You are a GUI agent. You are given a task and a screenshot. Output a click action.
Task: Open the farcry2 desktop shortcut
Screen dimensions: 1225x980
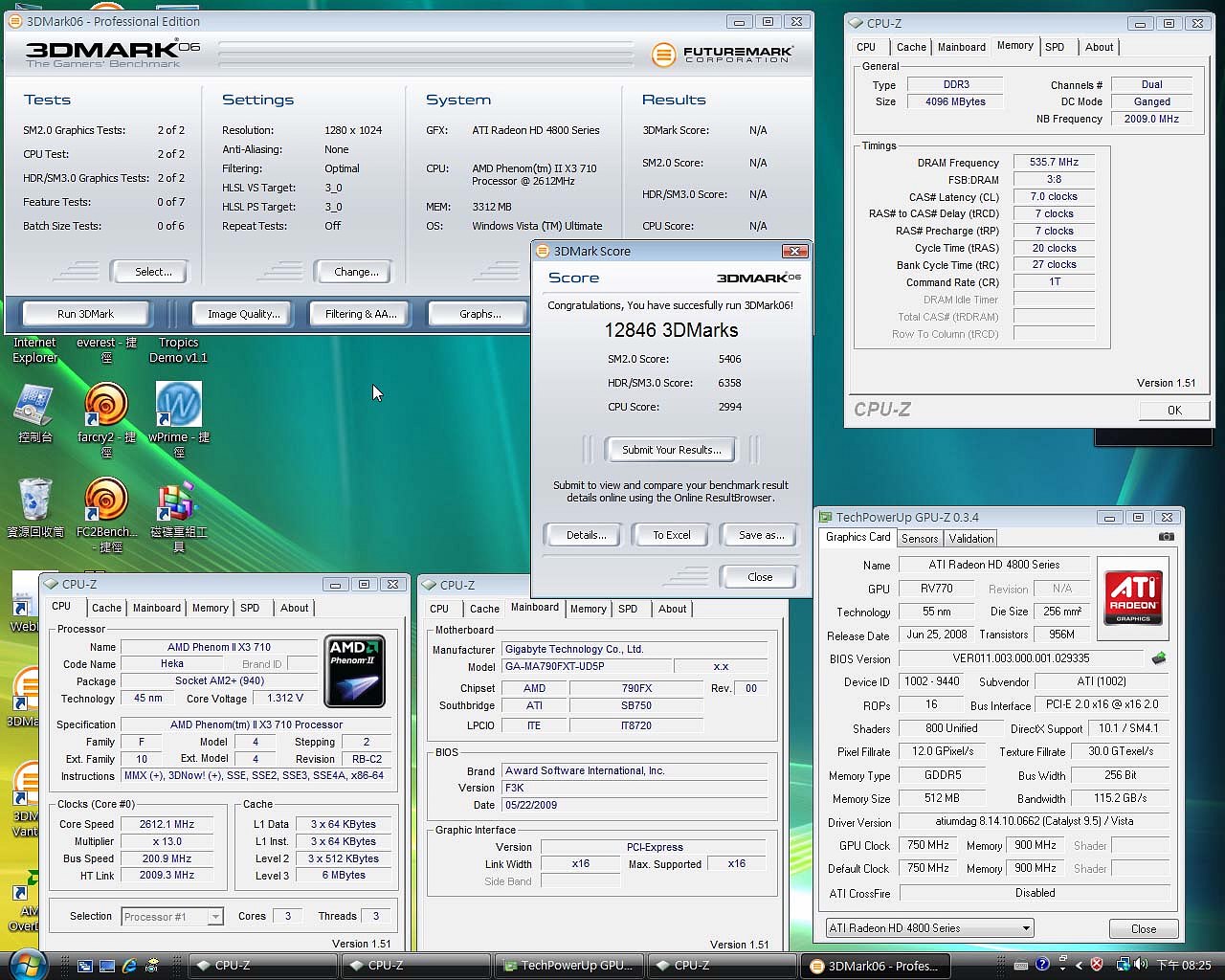[106, 419]
